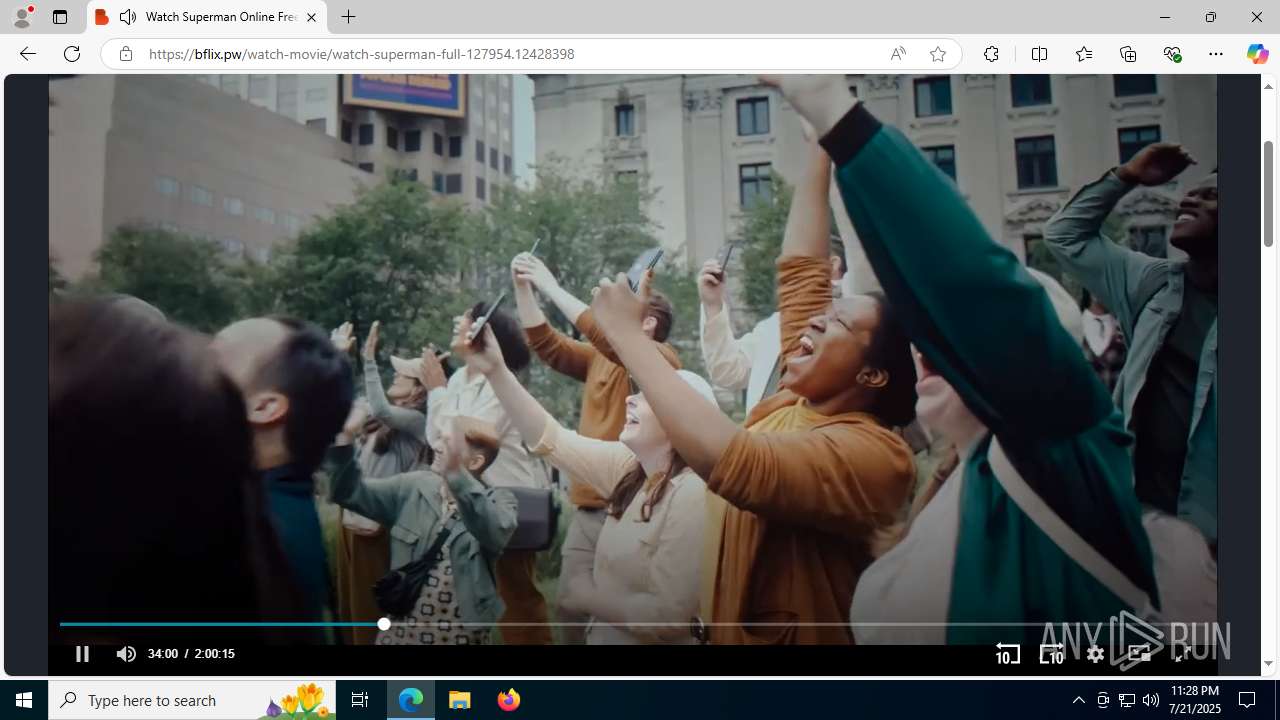Launch Copilot sidebar
This screenshot has width=1280, height=720.
pos(1257,54)
